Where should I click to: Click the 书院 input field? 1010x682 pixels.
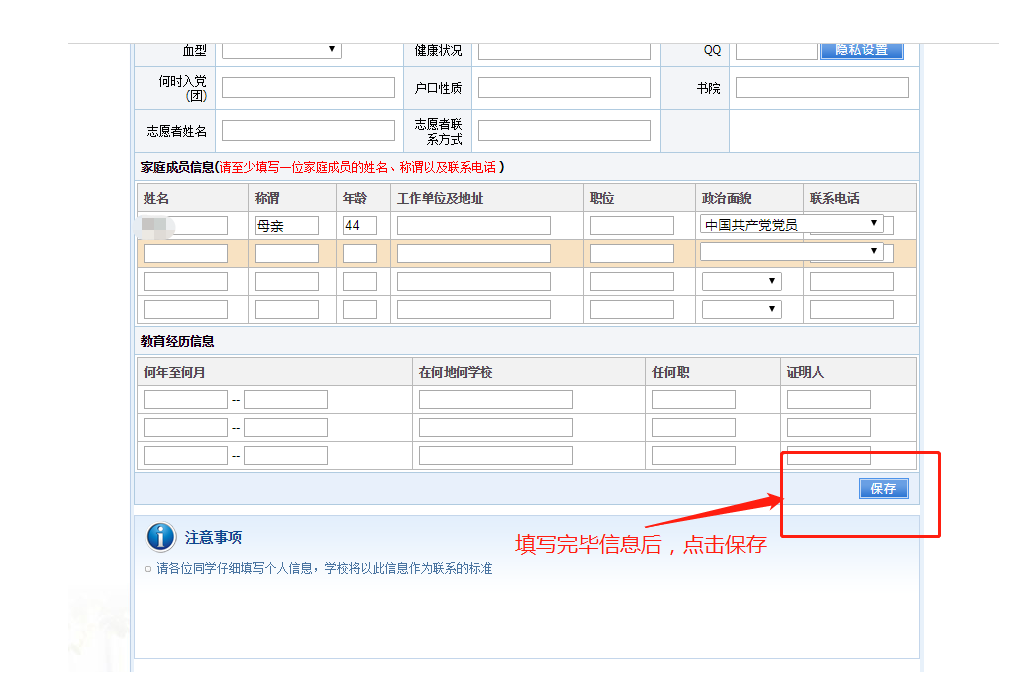pos(822,88)
